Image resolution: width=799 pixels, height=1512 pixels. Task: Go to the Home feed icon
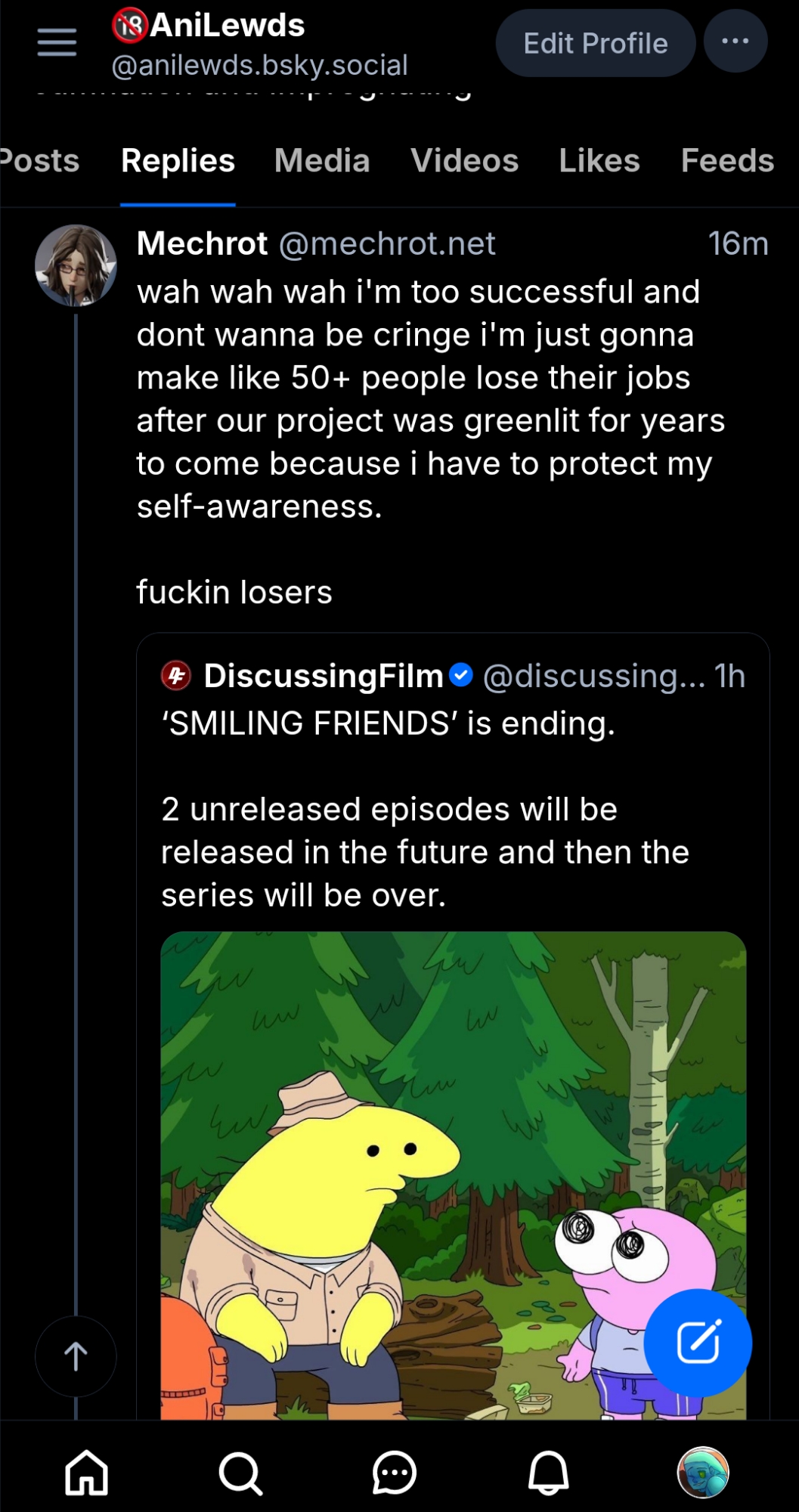[86, 1473]
